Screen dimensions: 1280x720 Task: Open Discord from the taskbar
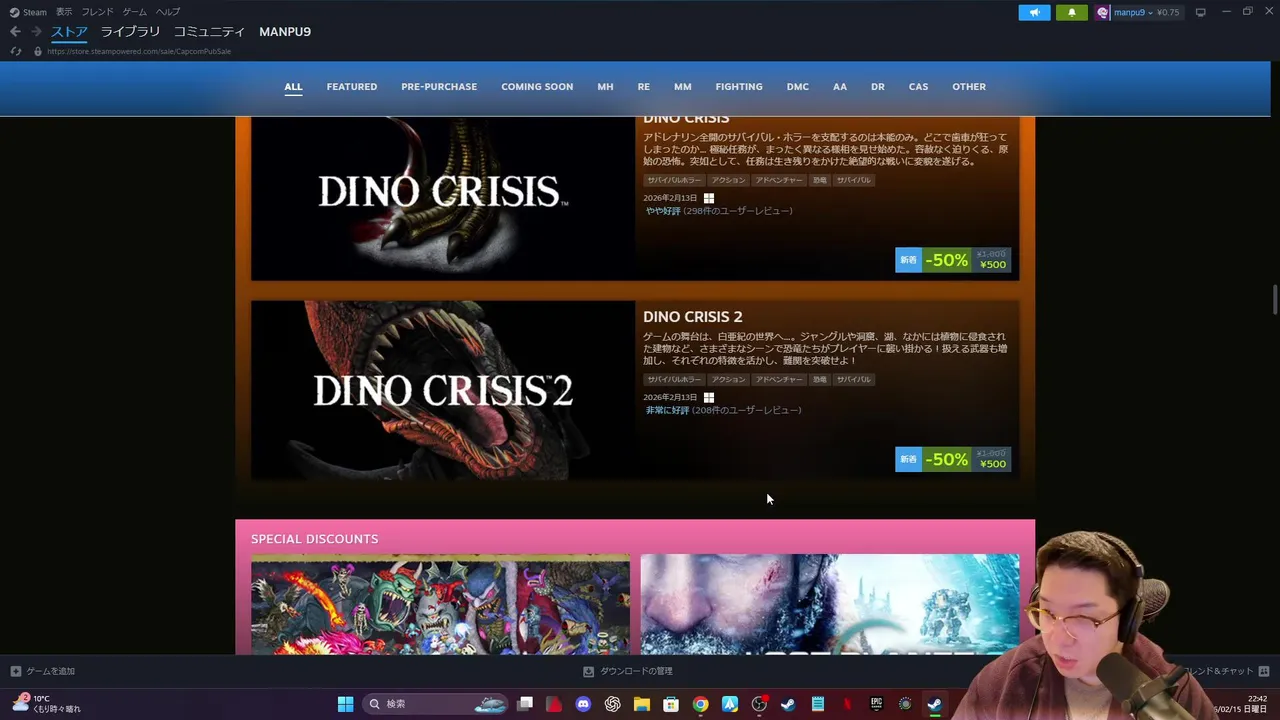(x=583, y=704)
